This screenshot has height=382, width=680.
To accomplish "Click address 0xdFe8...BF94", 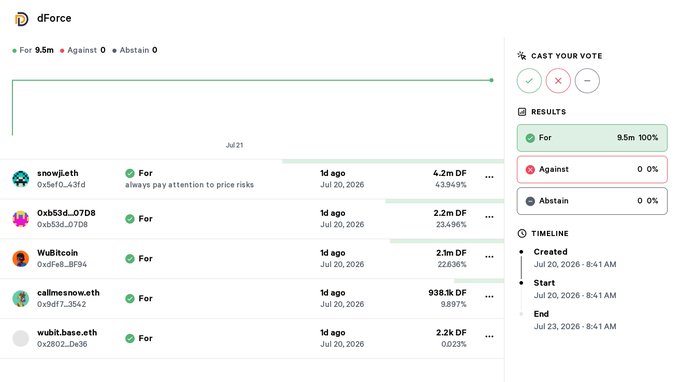I will [62, 264].
